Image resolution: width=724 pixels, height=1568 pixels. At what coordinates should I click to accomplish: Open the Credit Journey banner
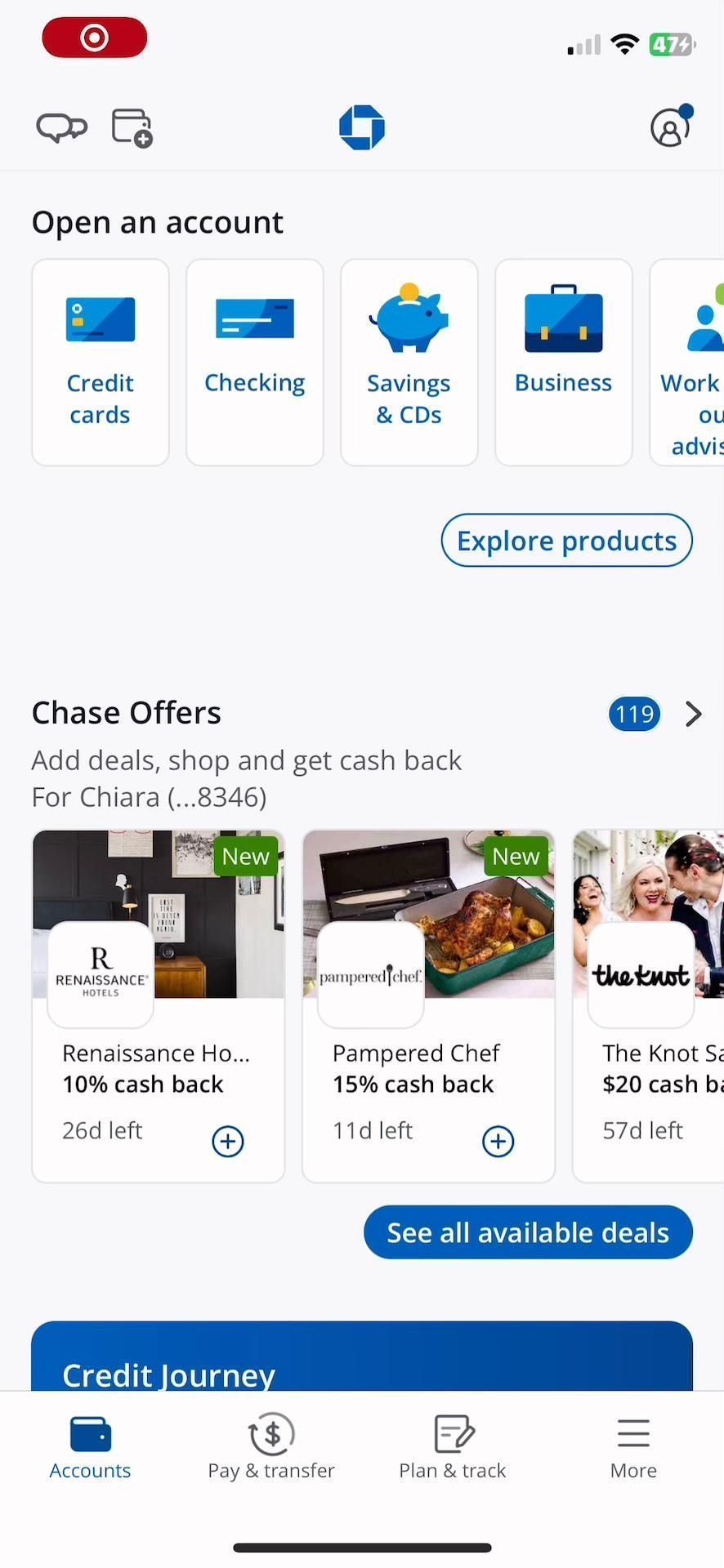pos(362,1356)
